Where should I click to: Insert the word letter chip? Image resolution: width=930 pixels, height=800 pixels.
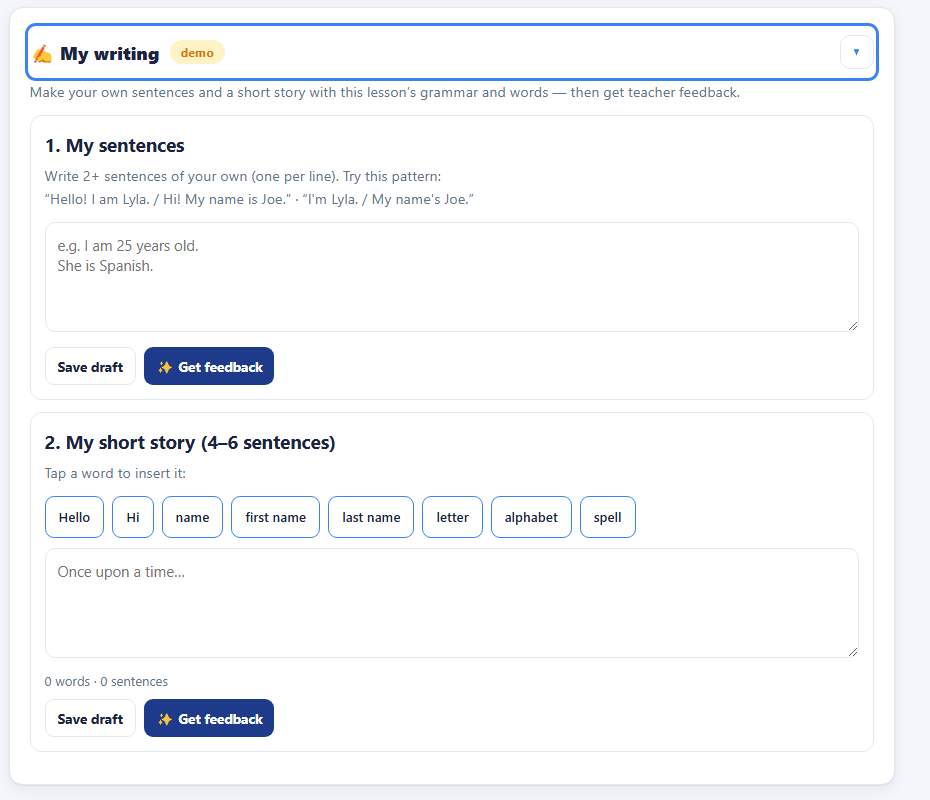pyautogui.click(x=452, y=517)
